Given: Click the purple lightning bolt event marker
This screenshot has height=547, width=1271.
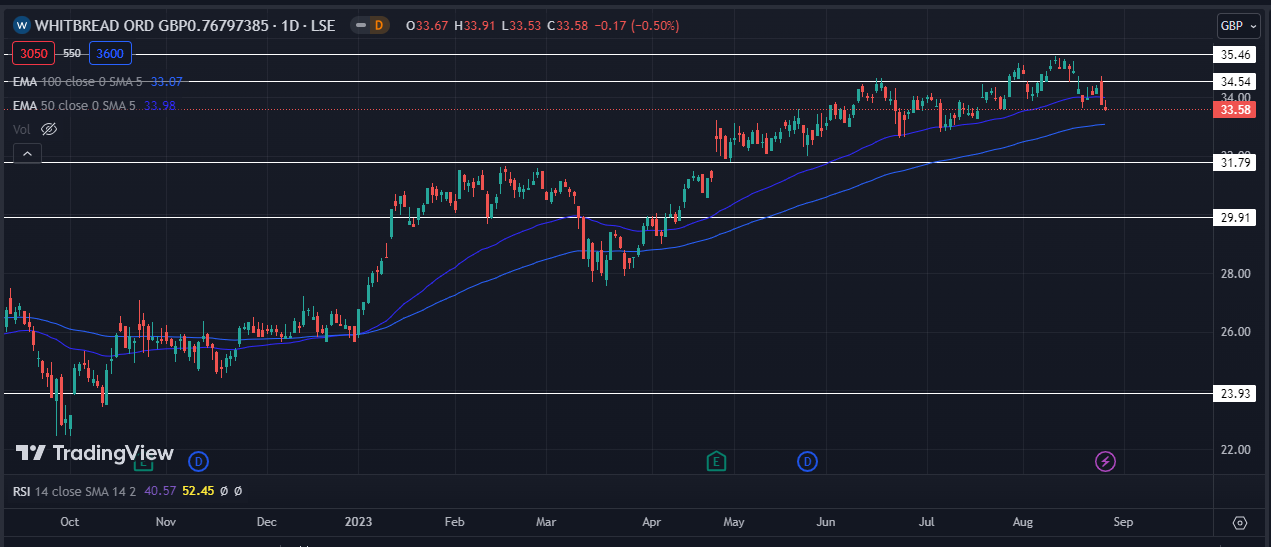Looking at the screenshot, I should [1105, 461].
